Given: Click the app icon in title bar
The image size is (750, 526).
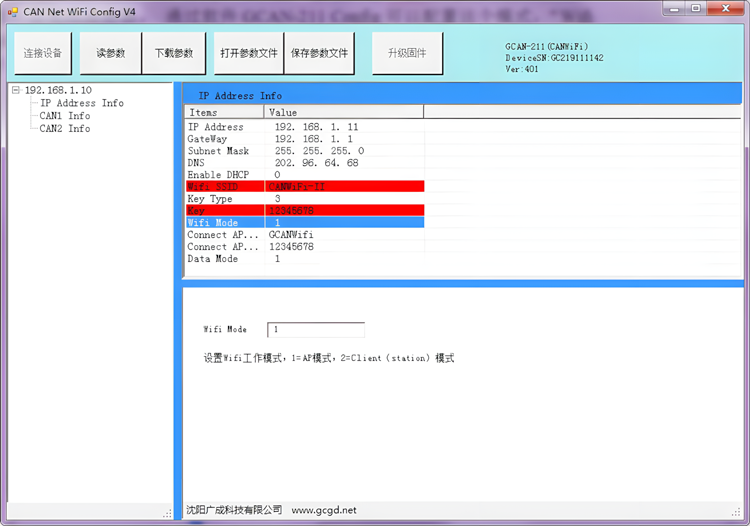Looking at the screenshot, I should click(x=12, y=11).
